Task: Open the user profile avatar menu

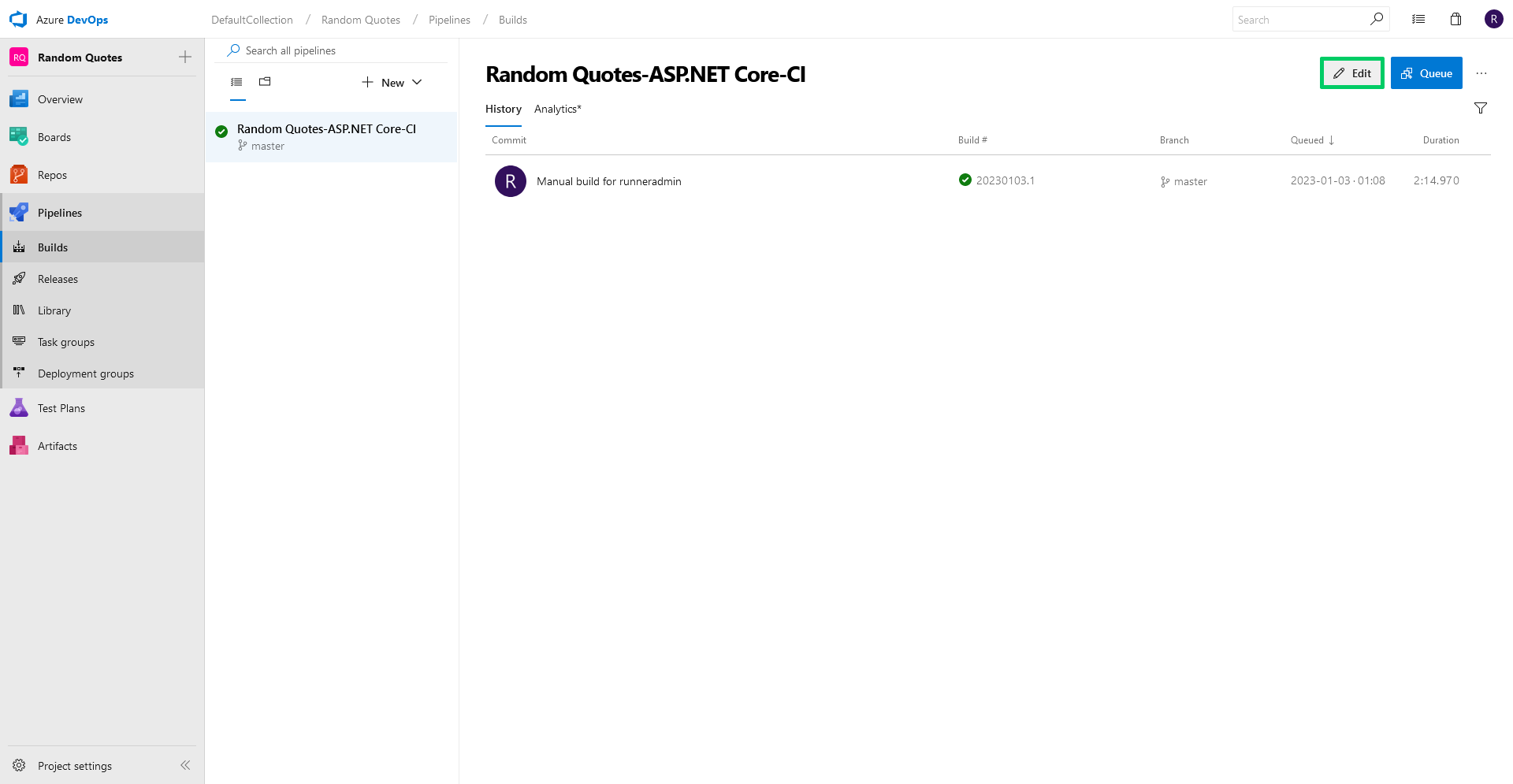Action: 1494,19
